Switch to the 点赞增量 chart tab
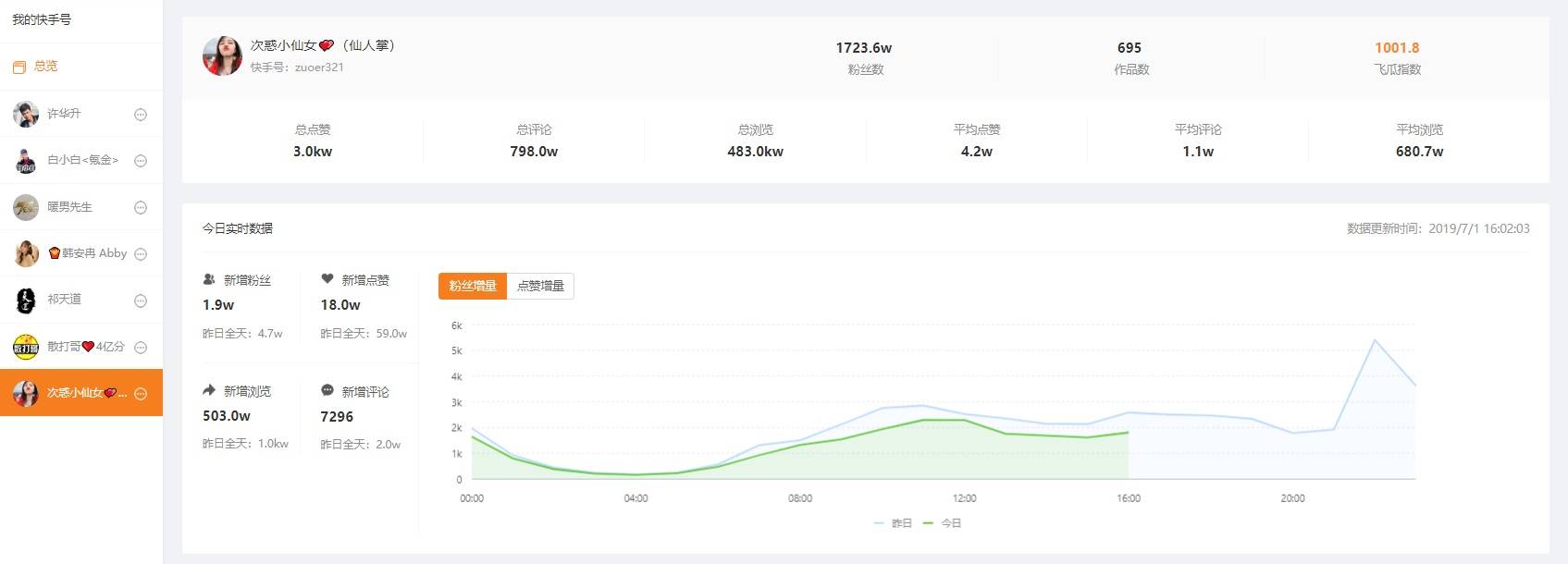The height and width of the screenshot is (564, 1568). 540,287
